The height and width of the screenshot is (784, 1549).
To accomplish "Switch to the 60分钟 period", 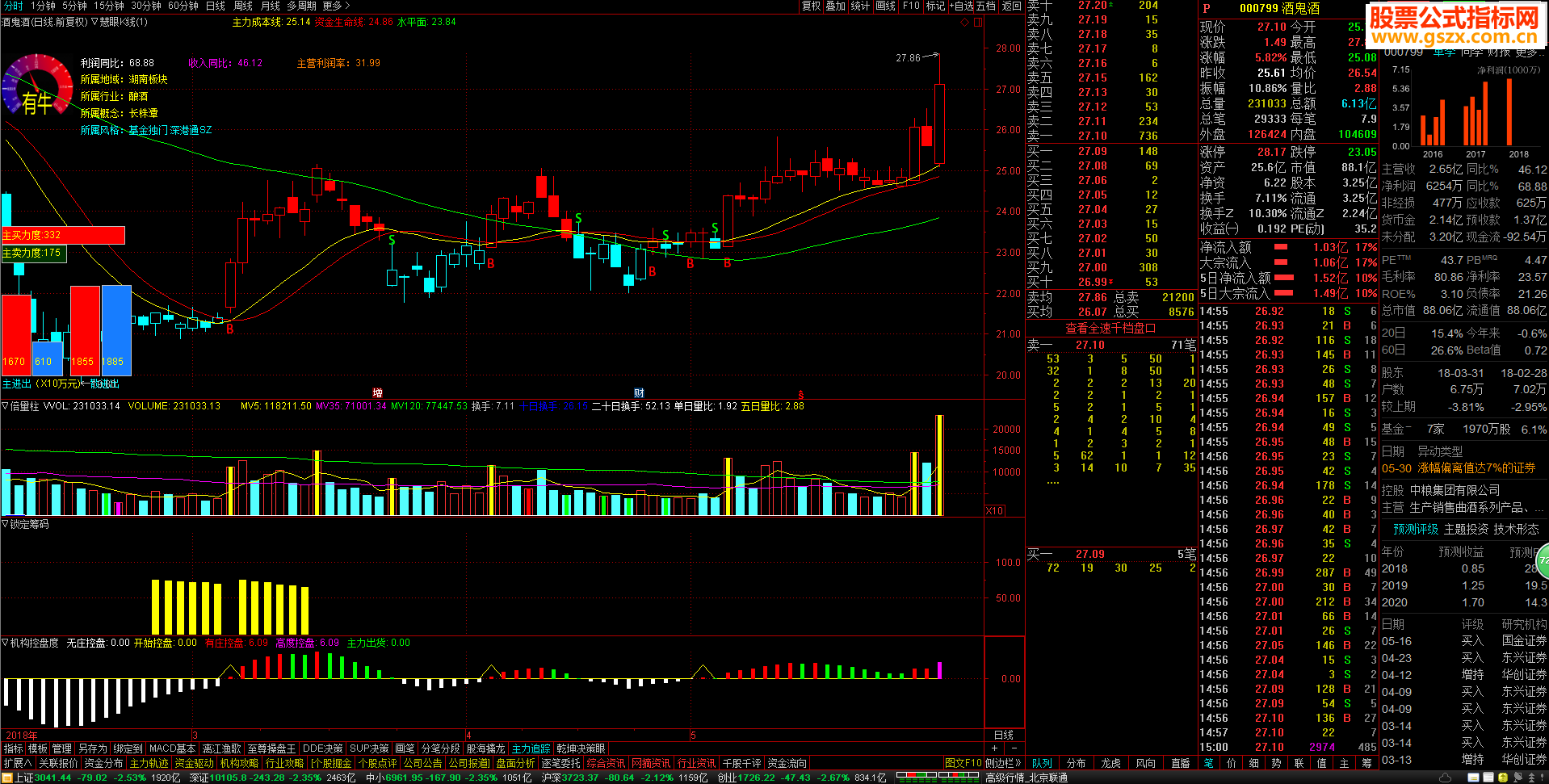I will (x=183, y=6).
